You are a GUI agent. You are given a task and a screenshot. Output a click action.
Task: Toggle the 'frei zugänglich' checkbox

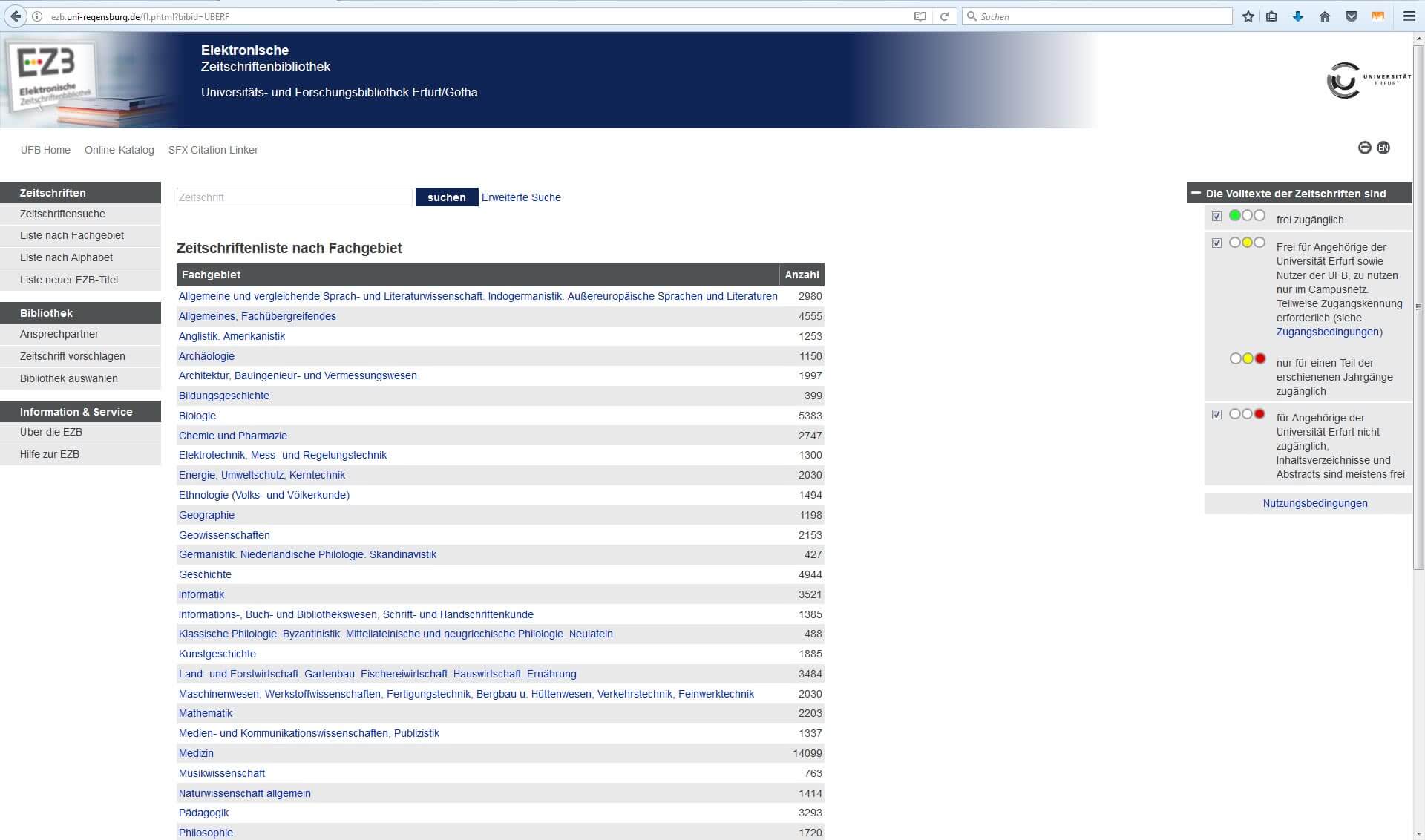click(1216, 217)
